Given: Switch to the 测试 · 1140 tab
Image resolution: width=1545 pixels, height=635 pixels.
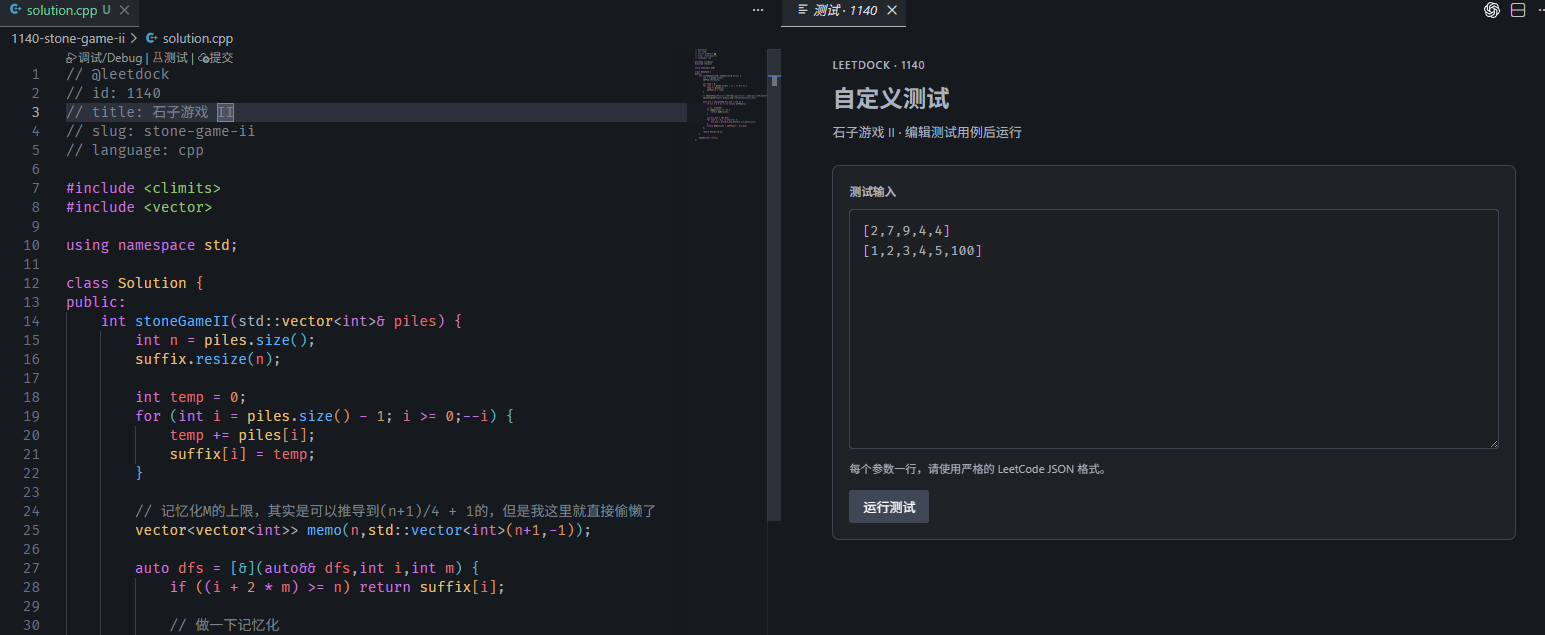Looking at the screenshot, I should (845, 10).
